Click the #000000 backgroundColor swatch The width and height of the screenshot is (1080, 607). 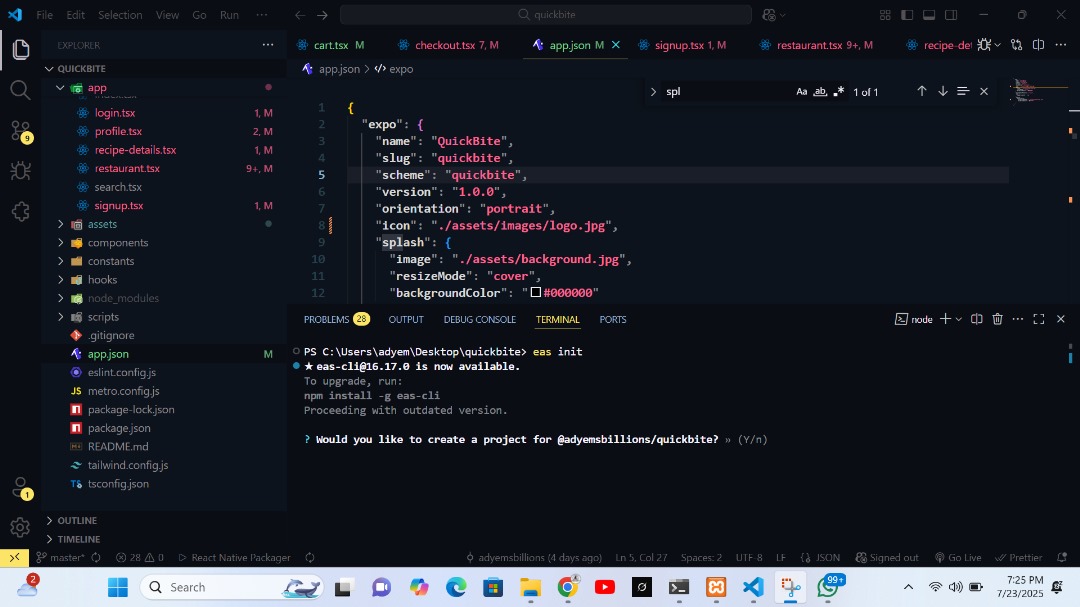(x=536, y=292)
